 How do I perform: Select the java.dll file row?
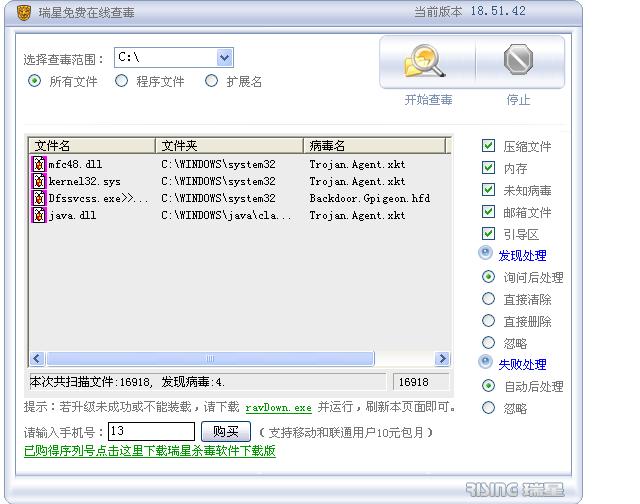pos(240,215)
